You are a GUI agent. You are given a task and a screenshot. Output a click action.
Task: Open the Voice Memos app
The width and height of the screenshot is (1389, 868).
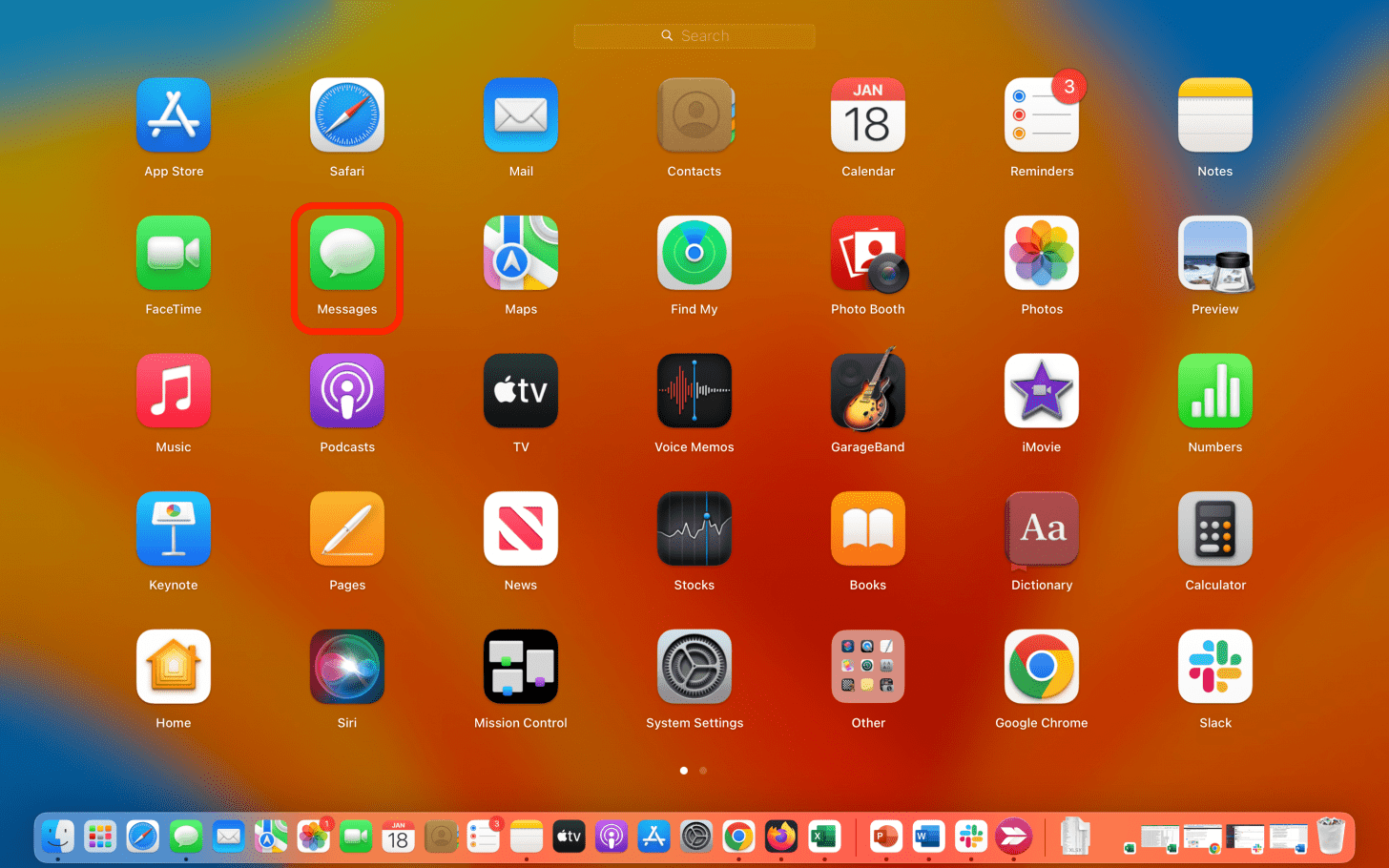(x=694, y=391)
